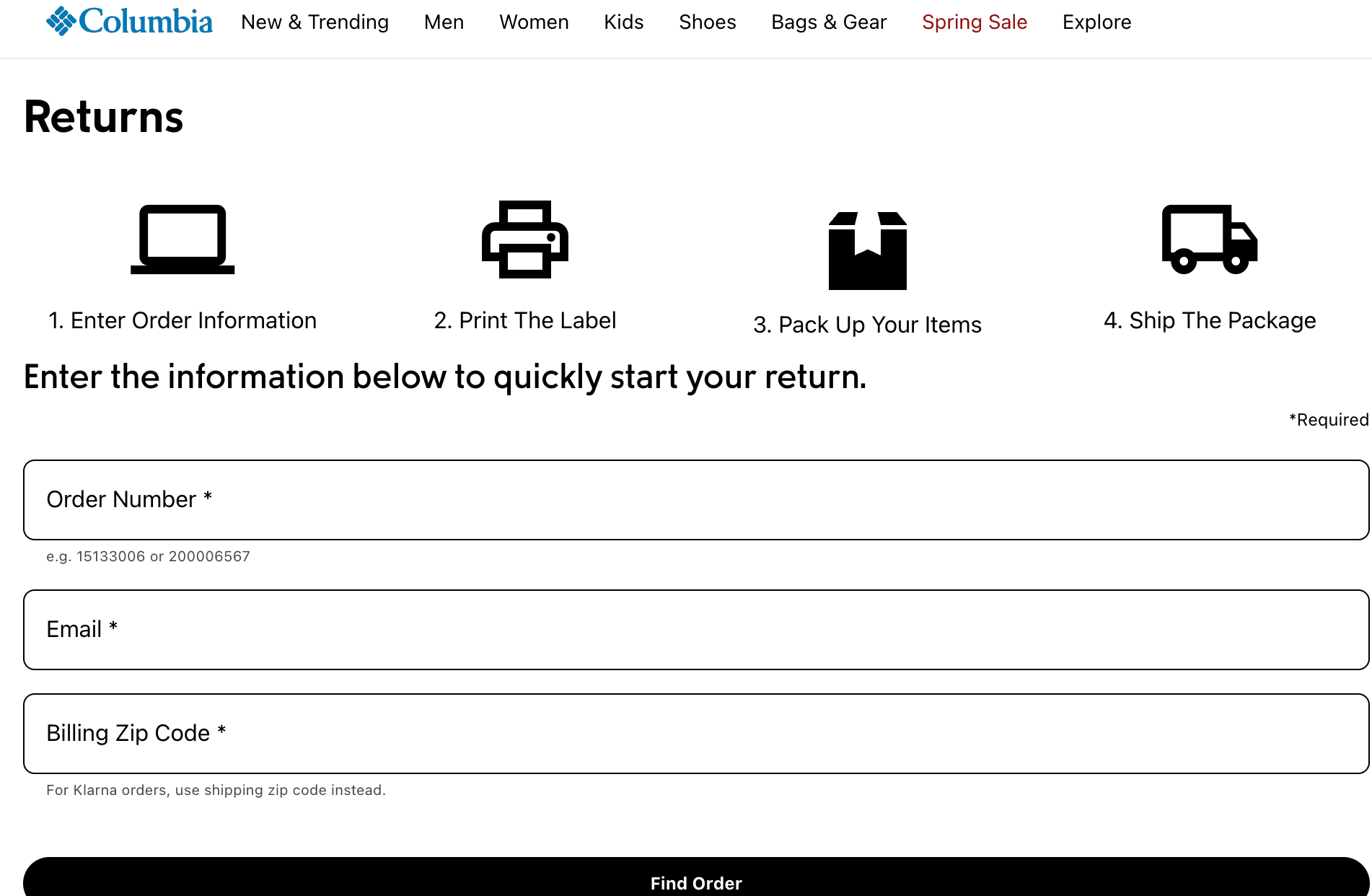Click inside the Order Number field
This screenshot has height=896, width=1372.
(685, 499)
